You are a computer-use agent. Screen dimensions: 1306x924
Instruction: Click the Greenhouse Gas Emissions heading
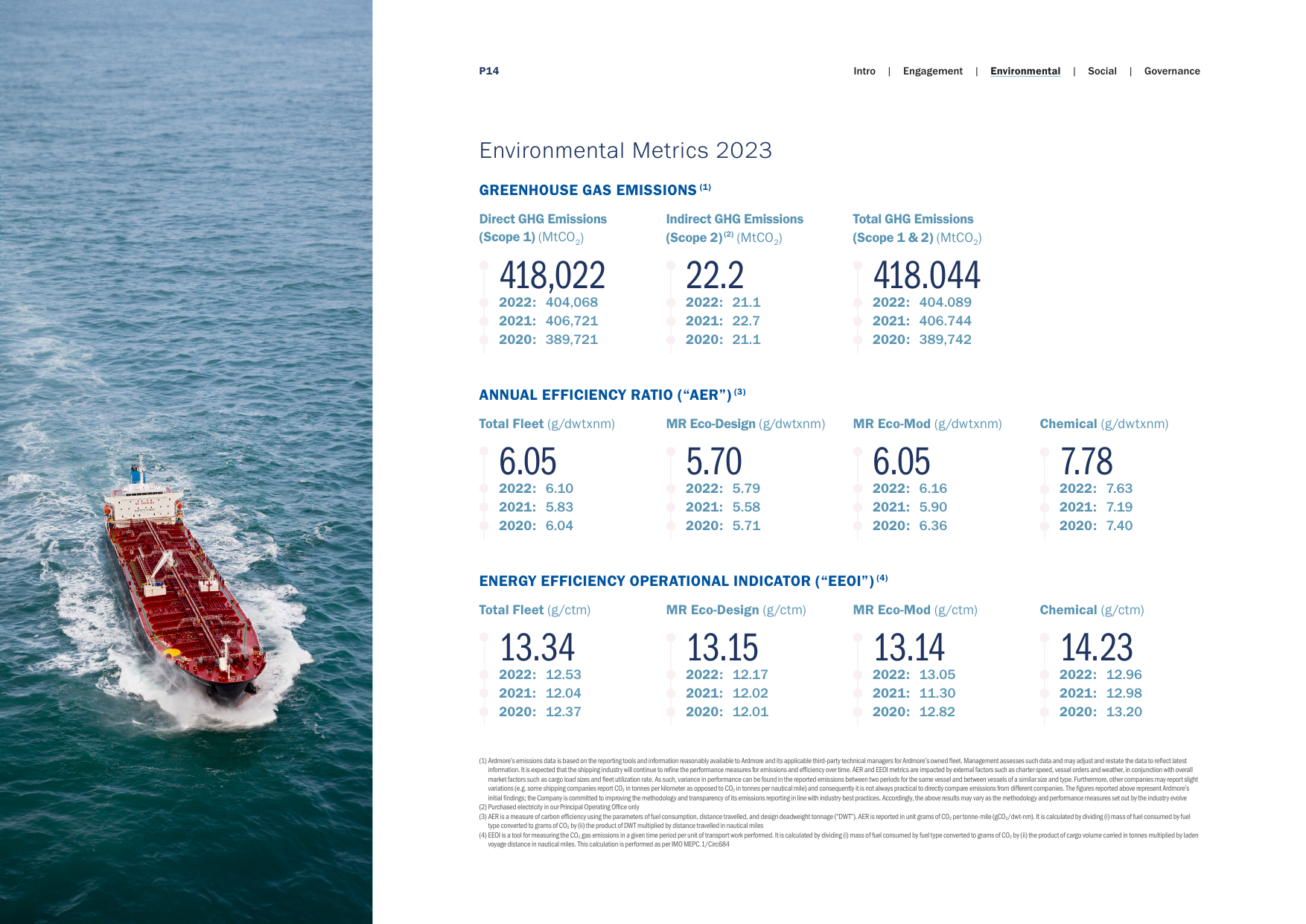(595, 190)
